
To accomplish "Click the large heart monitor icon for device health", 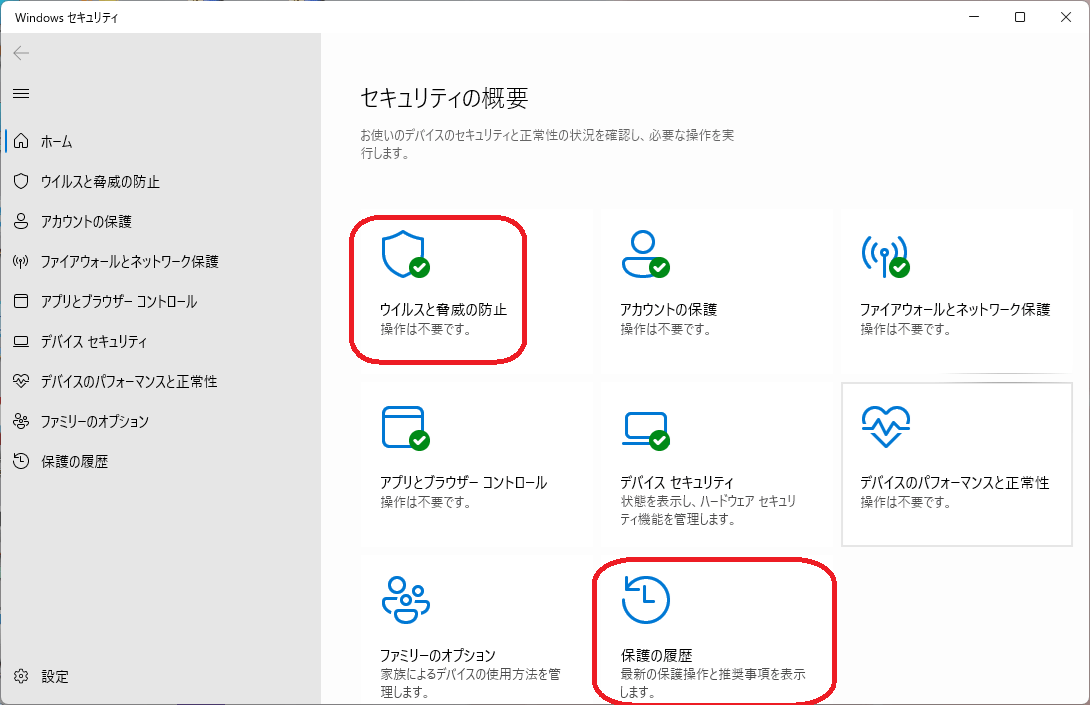I will [x=886, y=427].
